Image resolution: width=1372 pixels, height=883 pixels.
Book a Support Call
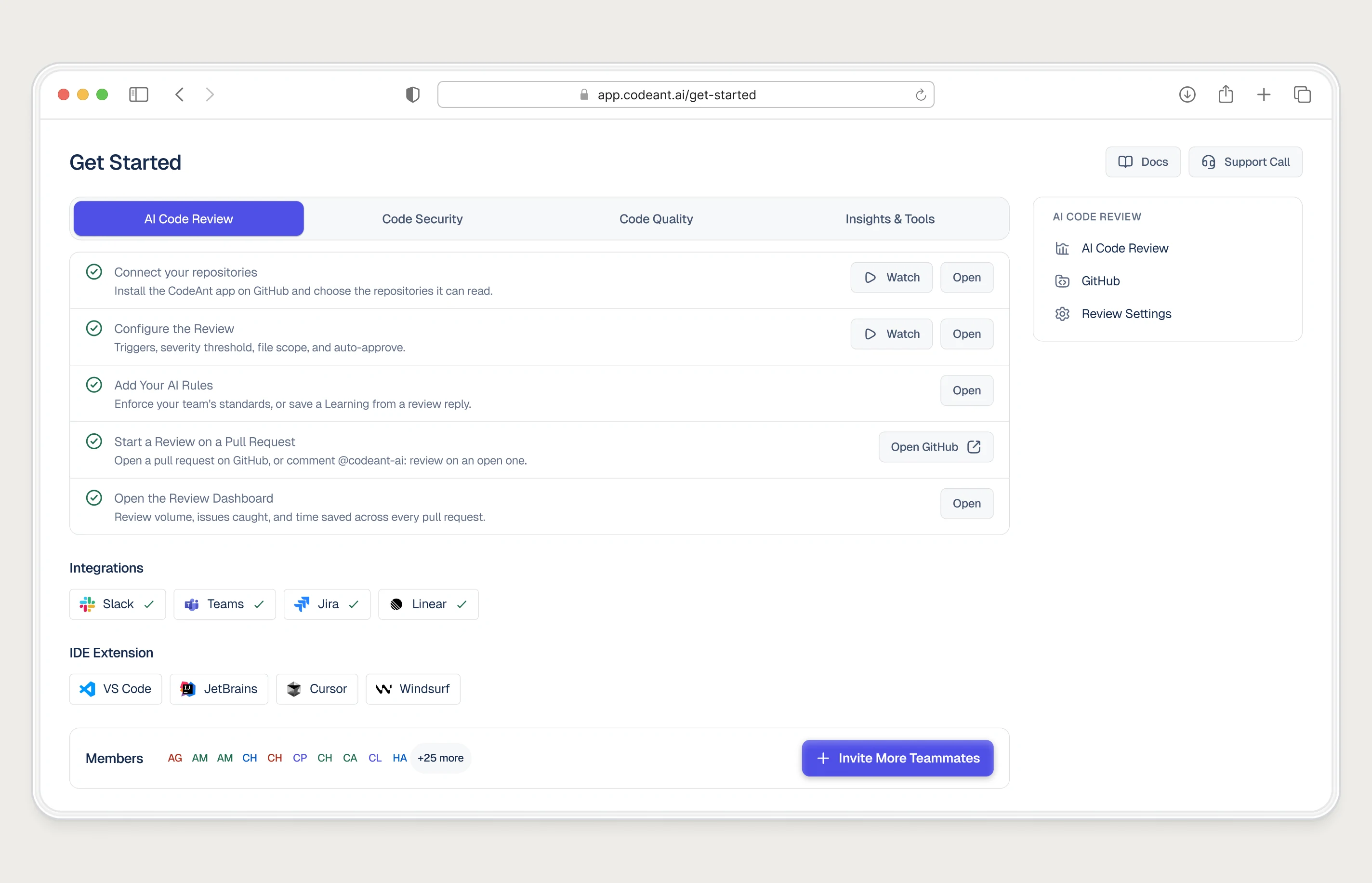pyautogui.click(x=1245, y=161)
